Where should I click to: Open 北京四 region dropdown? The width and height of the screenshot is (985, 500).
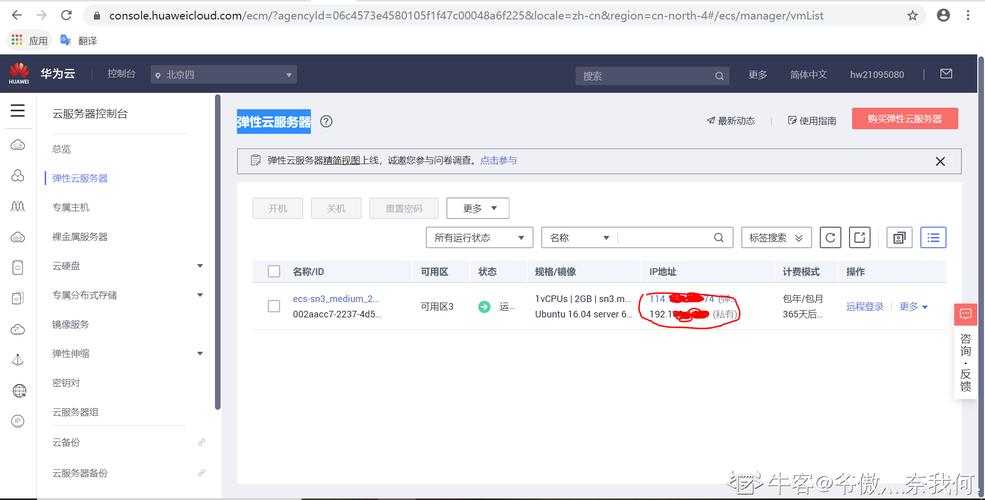click(224, 75)
